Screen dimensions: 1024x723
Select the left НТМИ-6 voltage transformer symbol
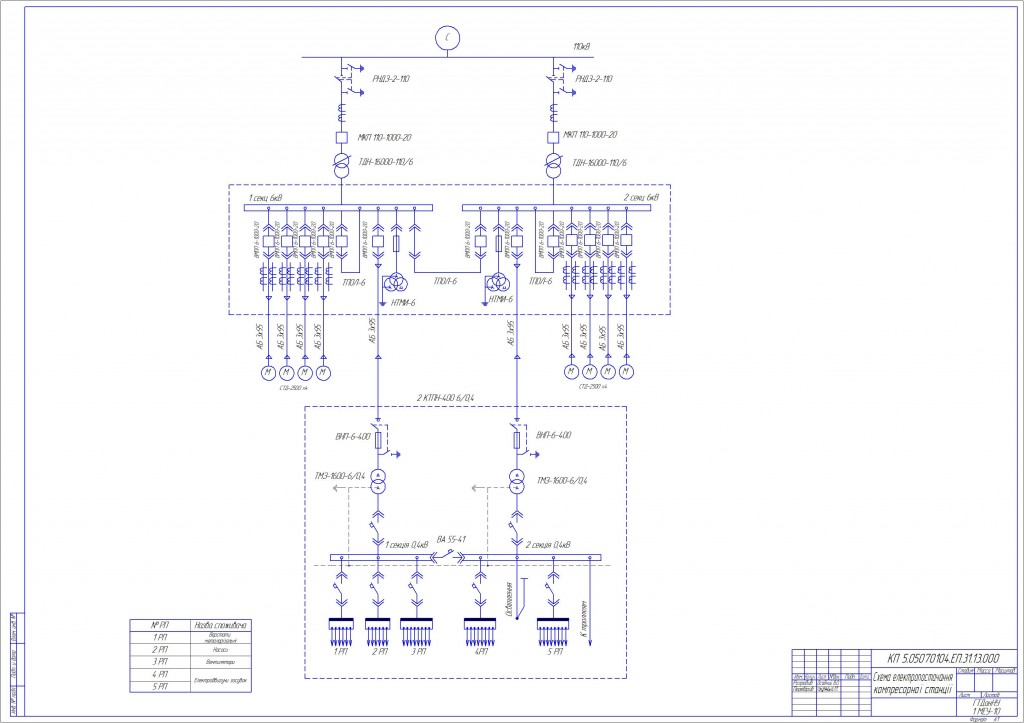[x=396, y=283]
